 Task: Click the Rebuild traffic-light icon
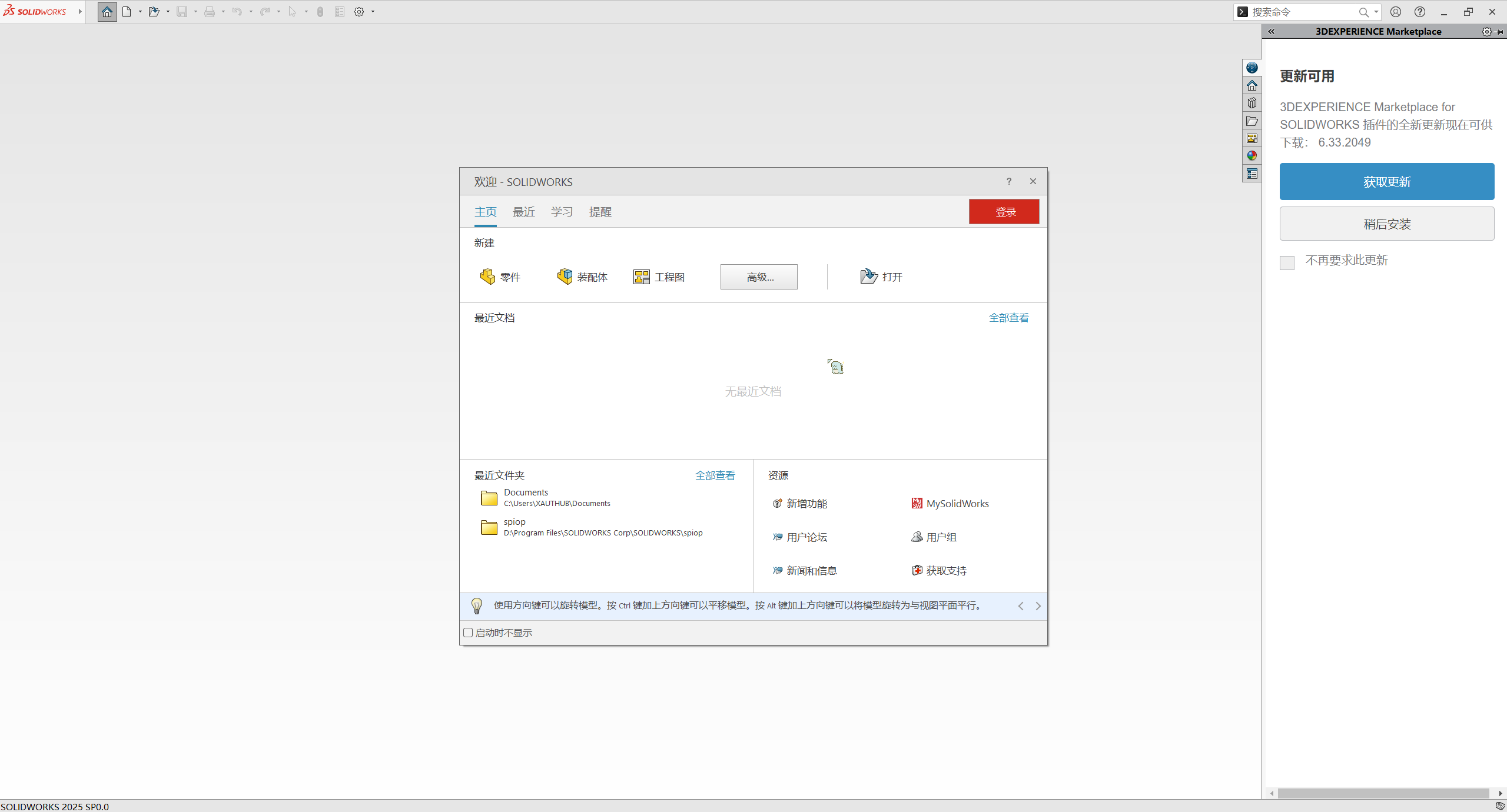pos(320,12)
